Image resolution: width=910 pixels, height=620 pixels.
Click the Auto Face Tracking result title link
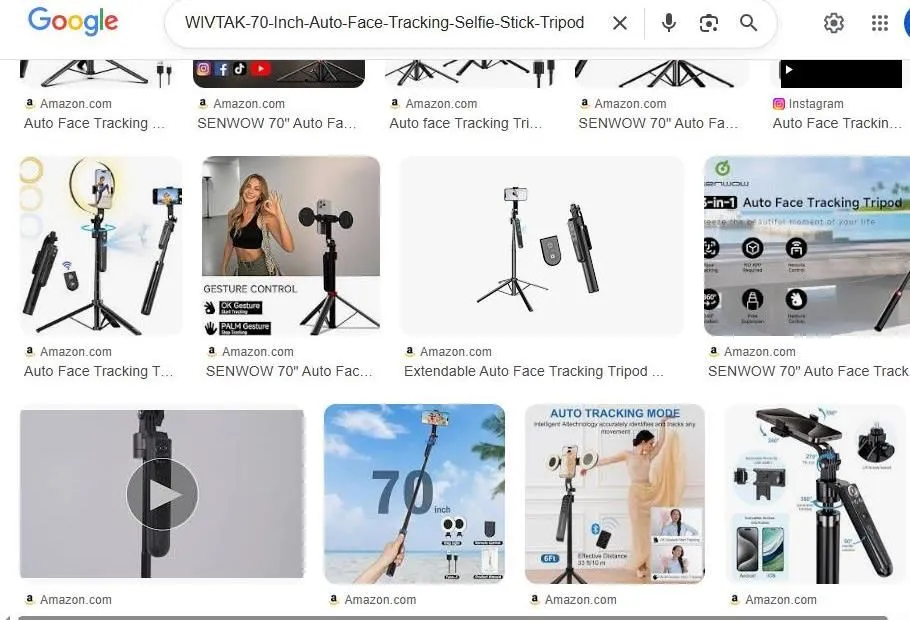point(95,123)
